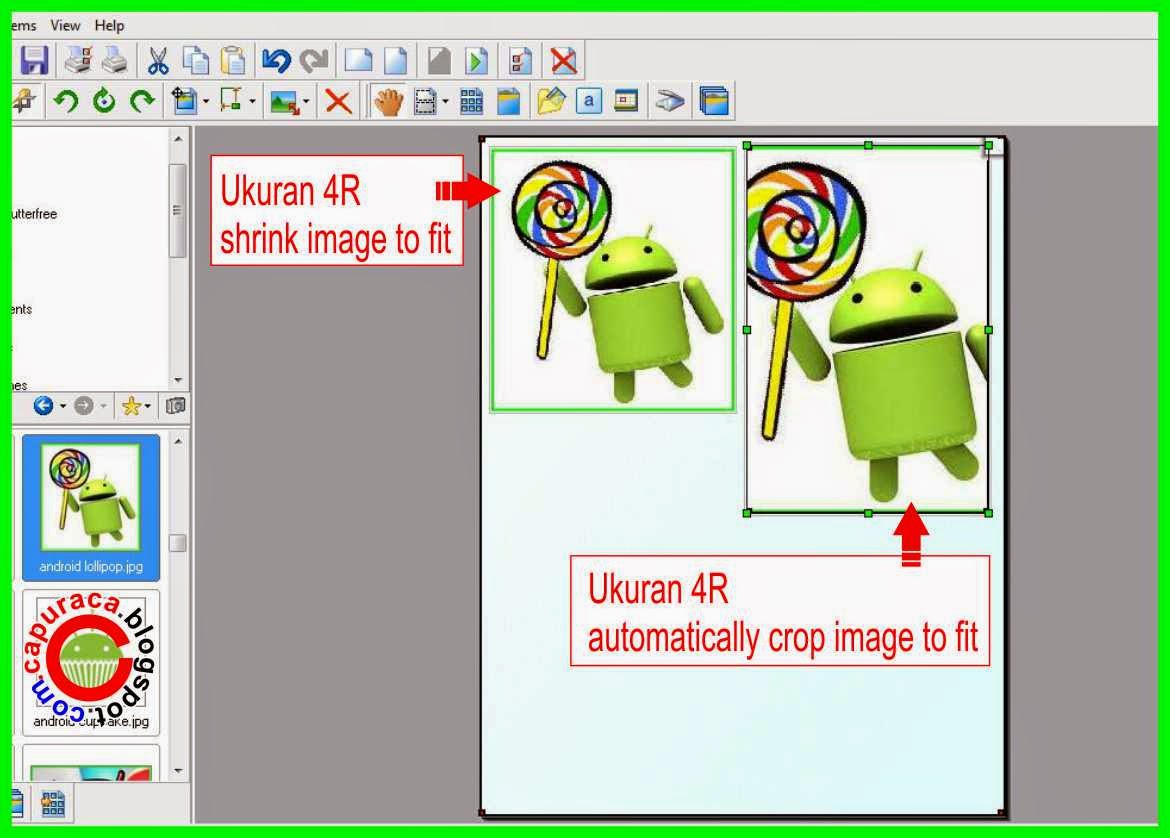Cut selection with the scissors icon
This screenshot has width=1170, height=838.
point(157,60)
